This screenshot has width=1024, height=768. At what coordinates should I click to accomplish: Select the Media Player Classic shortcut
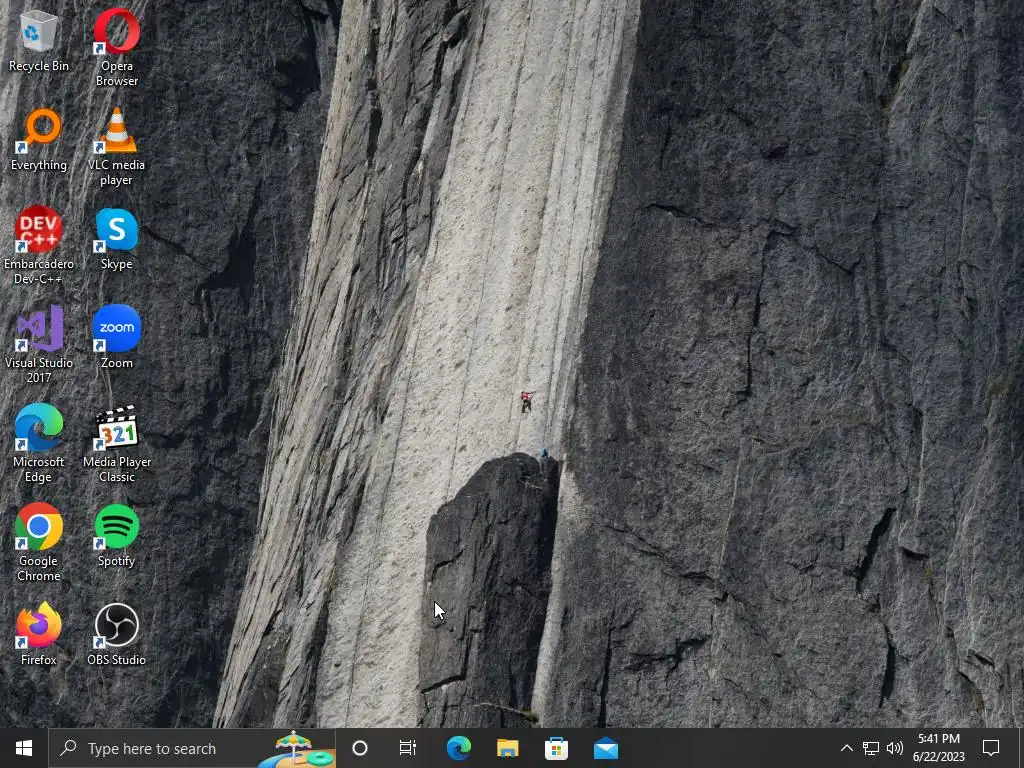pyautogui.click(x=117, y=443)
